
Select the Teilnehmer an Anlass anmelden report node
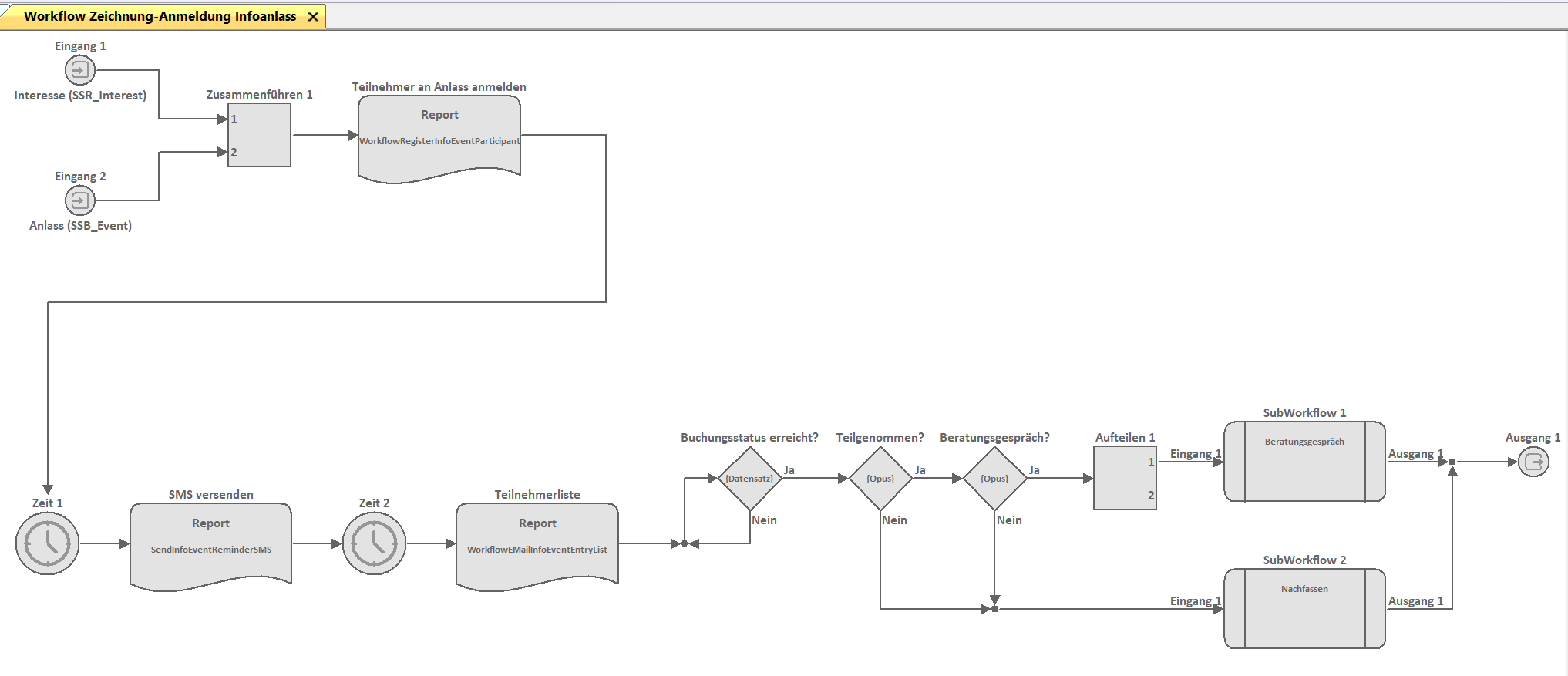tap(439, 140)
